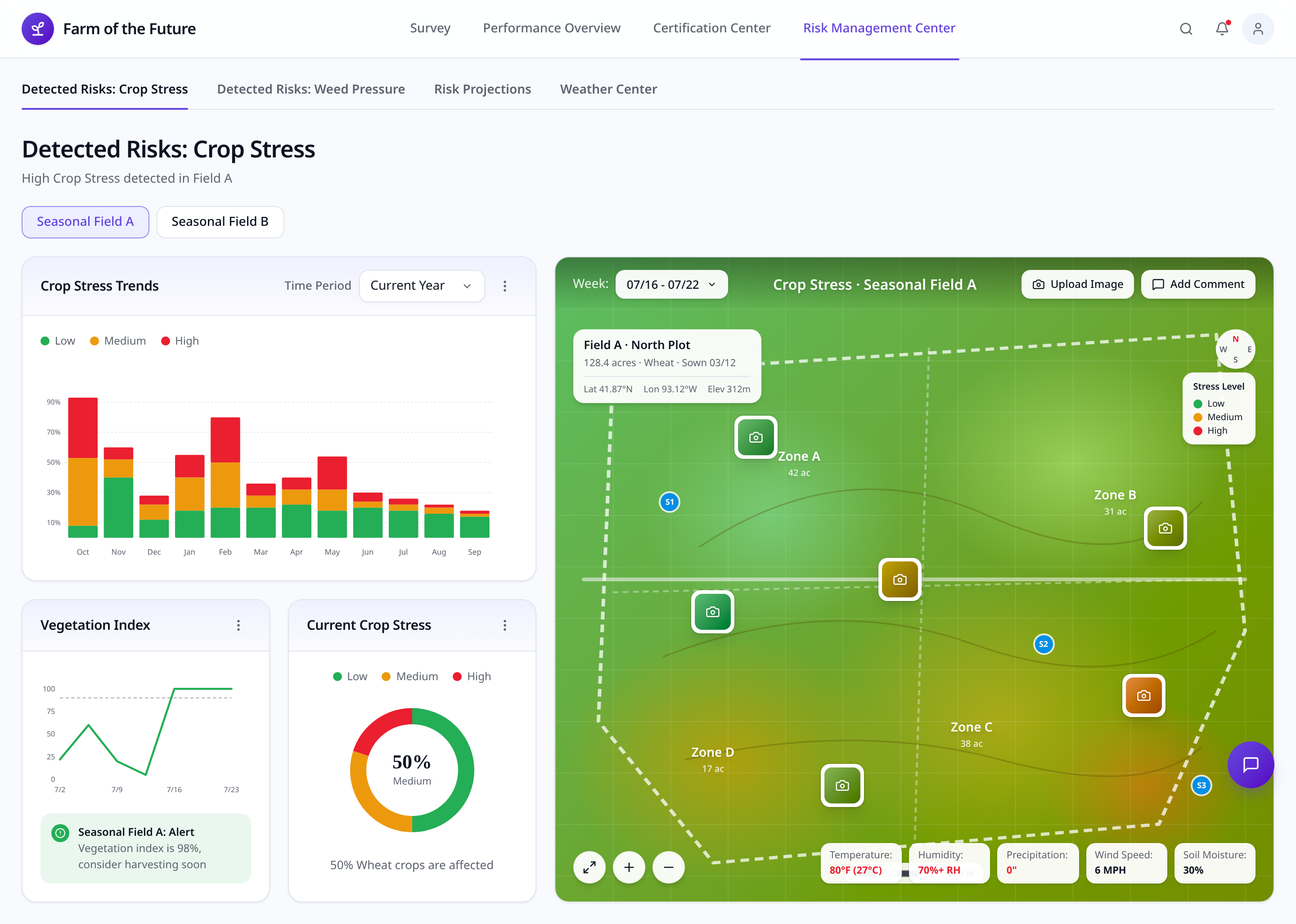
Task: Switch to Detected Risks: Weed Pressure tab
Action: pos(311,90)
